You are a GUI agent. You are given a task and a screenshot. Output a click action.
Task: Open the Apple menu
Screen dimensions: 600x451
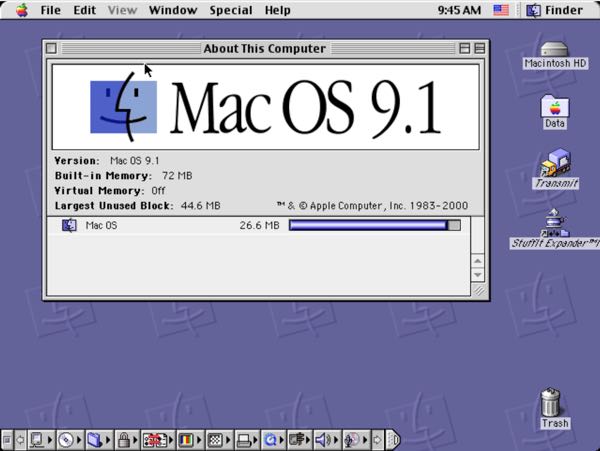point(22,10)
